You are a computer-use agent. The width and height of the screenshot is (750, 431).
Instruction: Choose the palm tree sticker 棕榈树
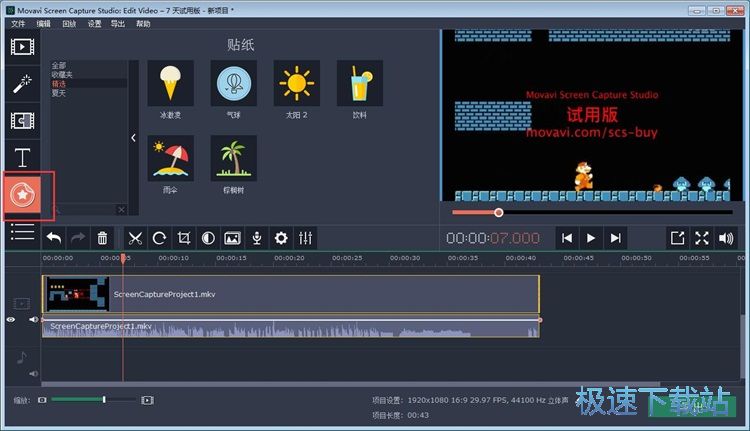(x=233, y=158)
